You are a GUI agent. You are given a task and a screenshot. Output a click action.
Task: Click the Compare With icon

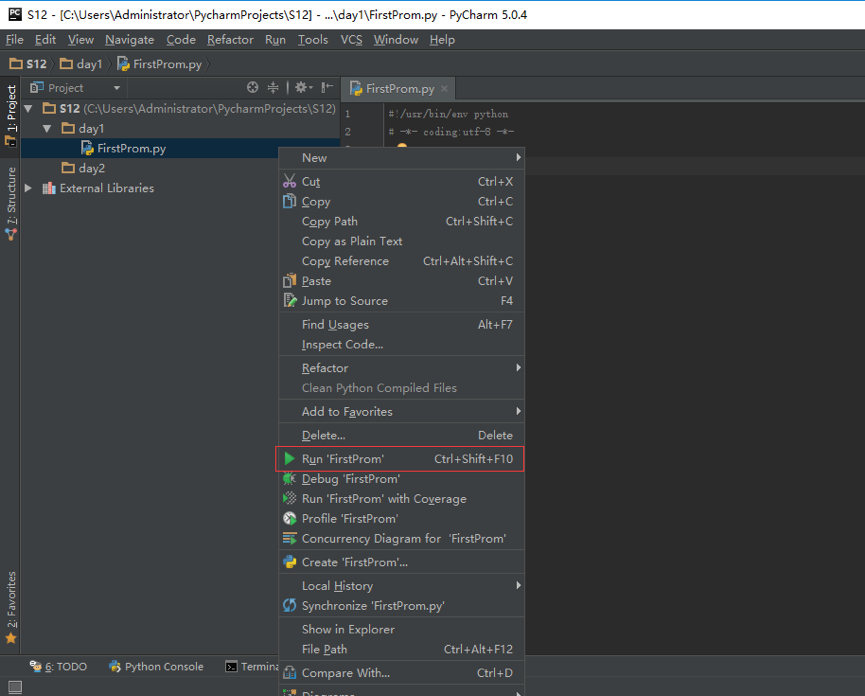(289, 673)
